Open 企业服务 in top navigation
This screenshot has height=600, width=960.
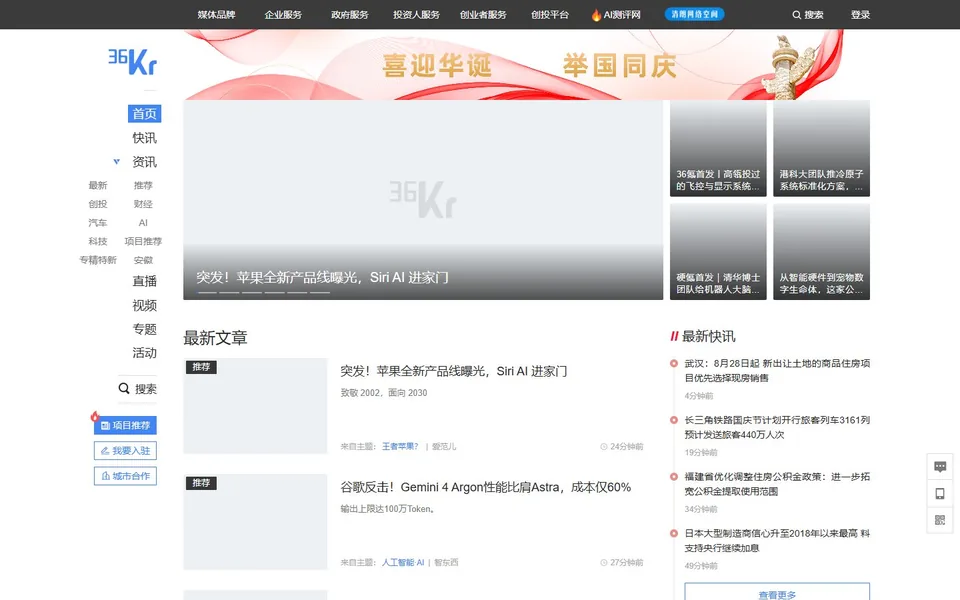(x=283, y=15)
